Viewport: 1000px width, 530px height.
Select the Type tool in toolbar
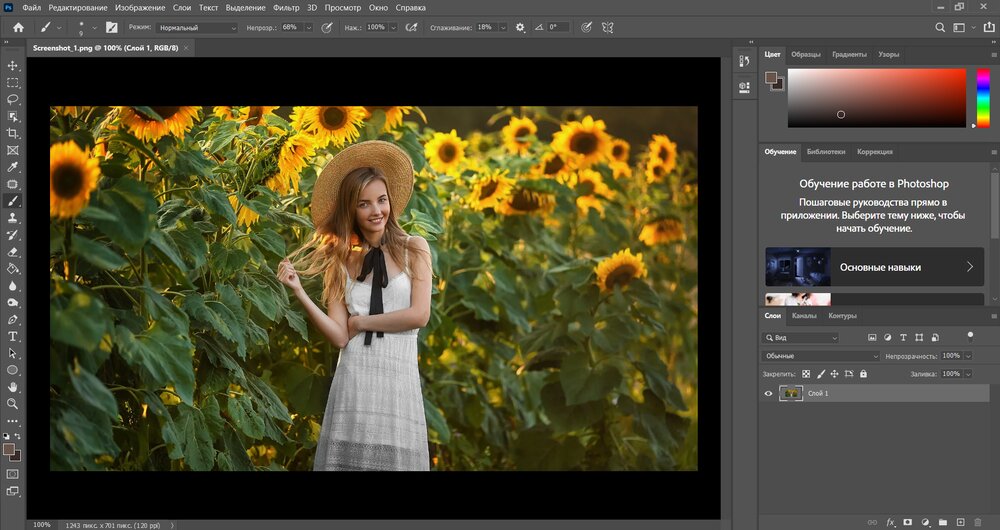click(13, 336)
